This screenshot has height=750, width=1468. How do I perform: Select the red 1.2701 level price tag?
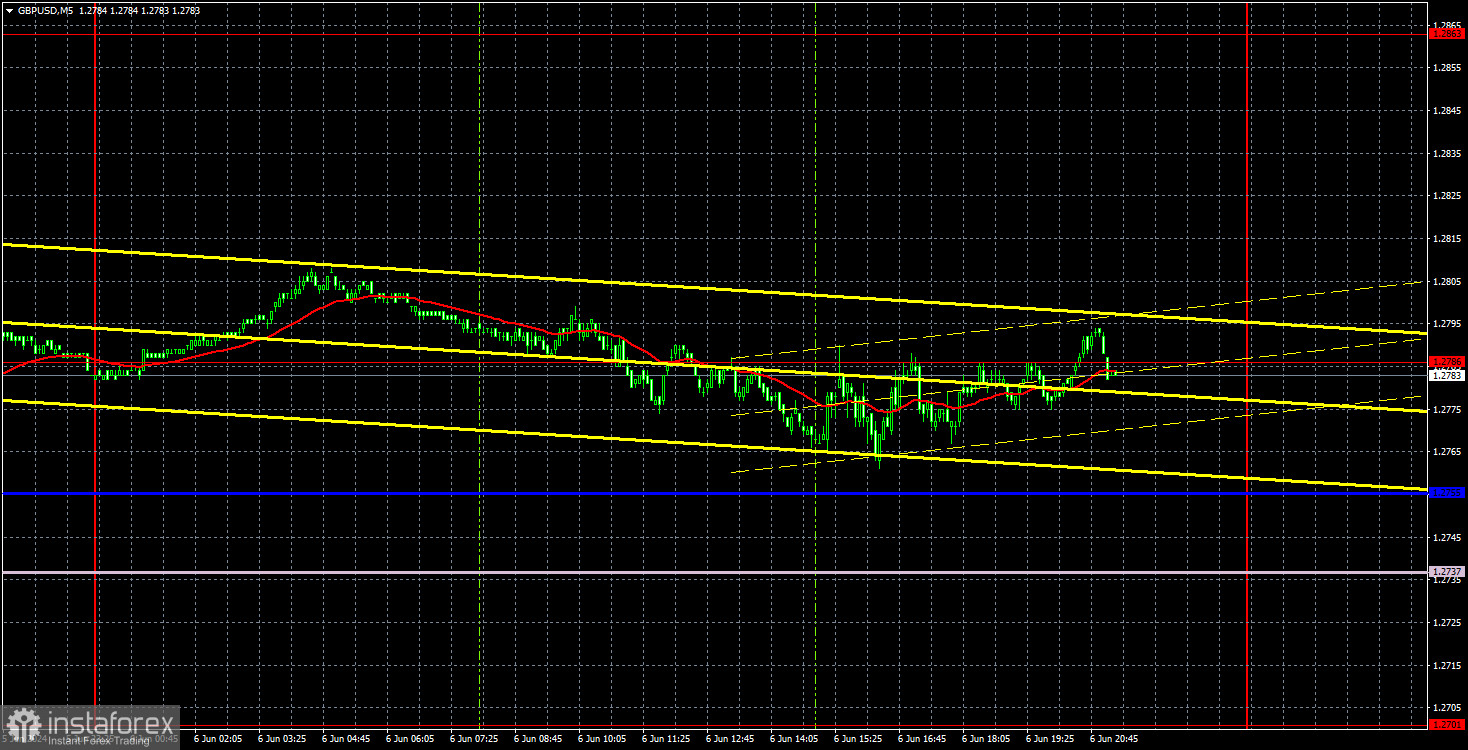[x=1447, y=724]
